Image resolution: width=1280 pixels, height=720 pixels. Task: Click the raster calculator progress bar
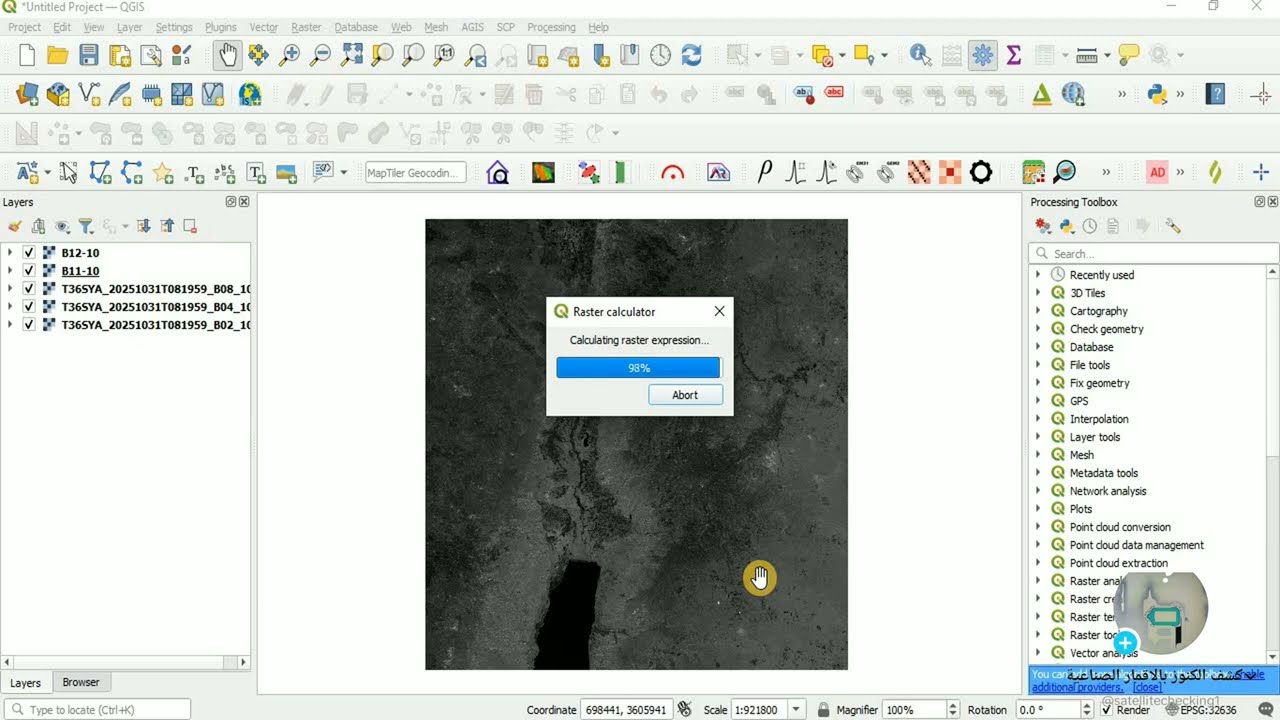coord(639,368)
